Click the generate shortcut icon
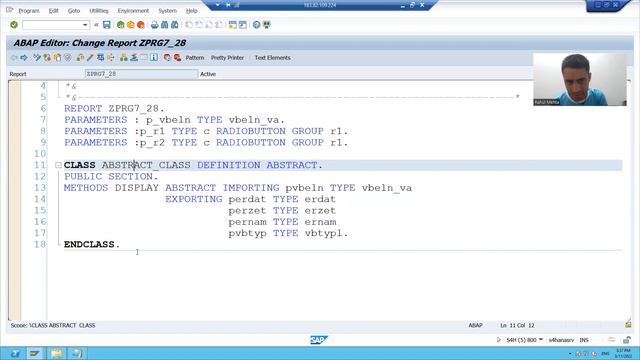 coord(243,25)
